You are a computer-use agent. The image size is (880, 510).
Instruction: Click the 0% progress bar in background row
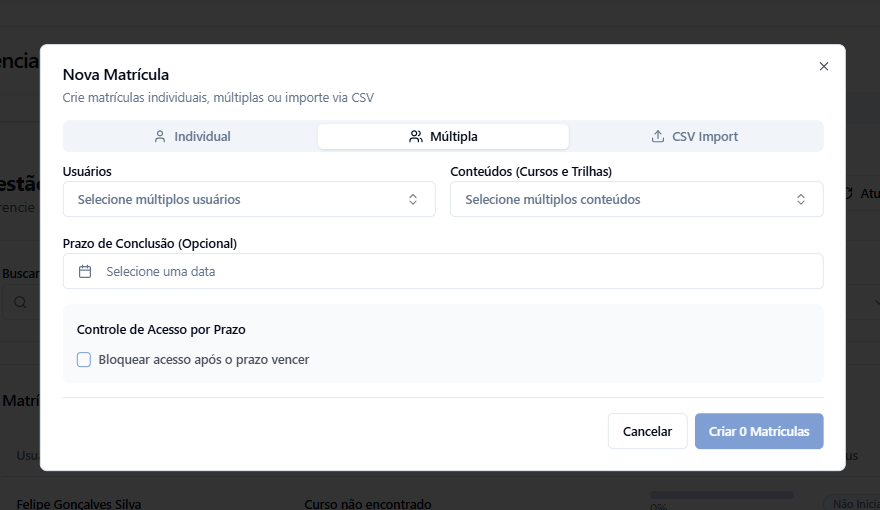click(721, 494)
